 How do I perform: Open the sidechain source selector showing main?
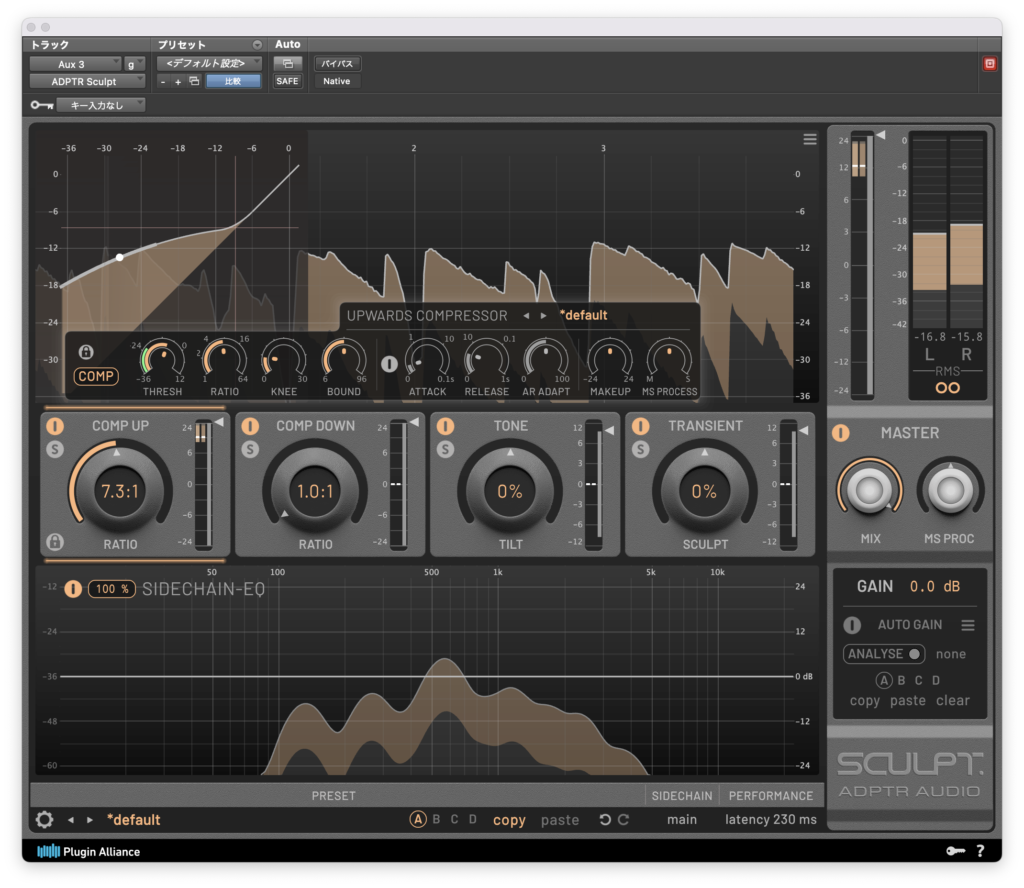pyautogui.click(x=682, y=819)
